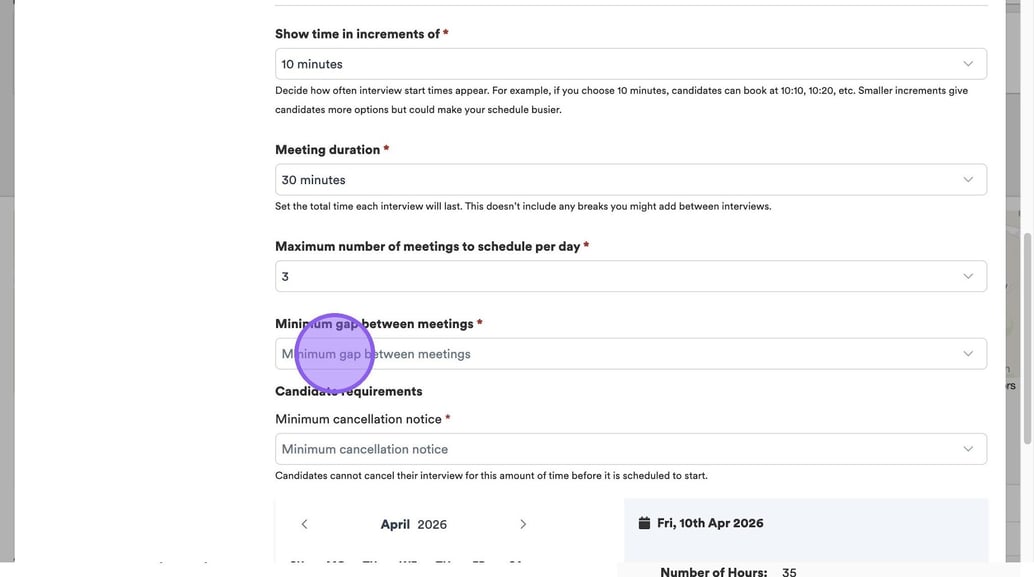
Task: Expand maximum meetings per day dropdown showing 3
Action: (x=630, y=277)
